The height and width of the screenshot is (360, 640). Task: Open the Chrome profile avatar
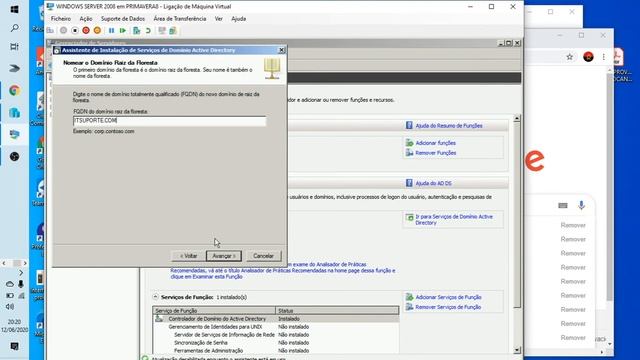(x=588, y=57)
